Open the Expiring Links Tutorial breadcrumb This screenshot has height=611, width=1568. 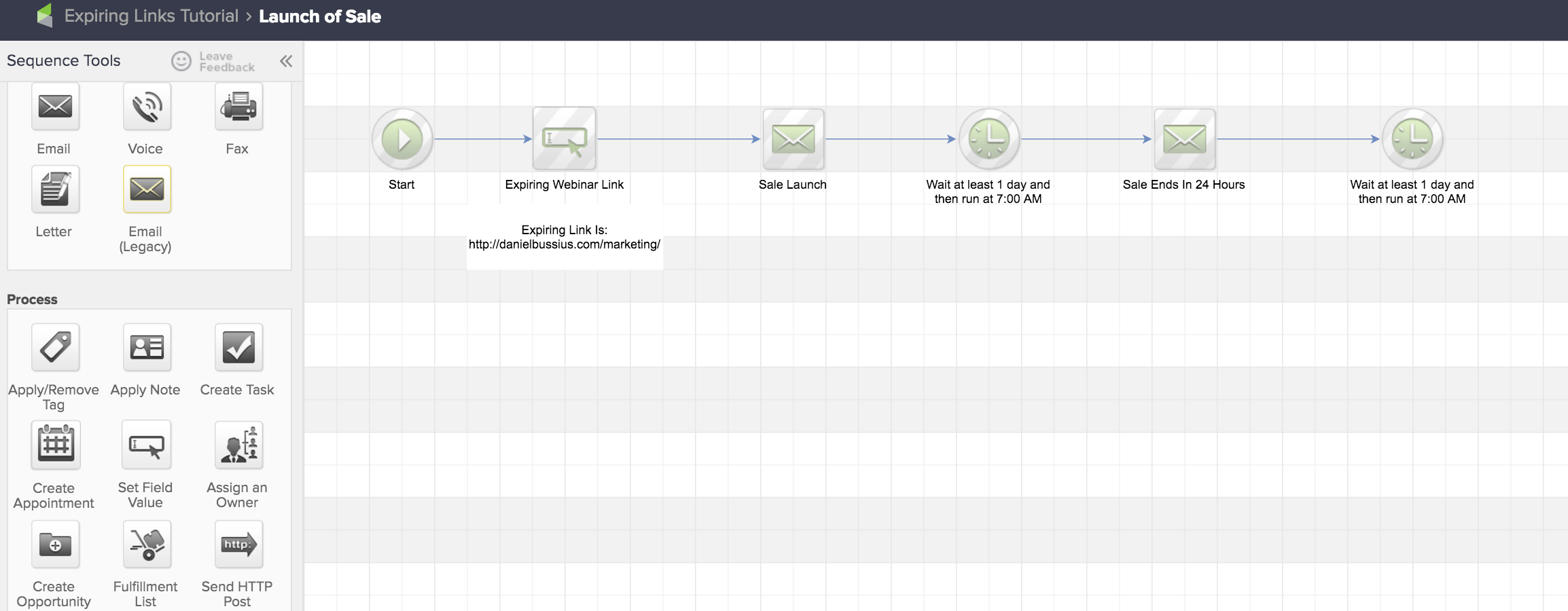(151, 16)
